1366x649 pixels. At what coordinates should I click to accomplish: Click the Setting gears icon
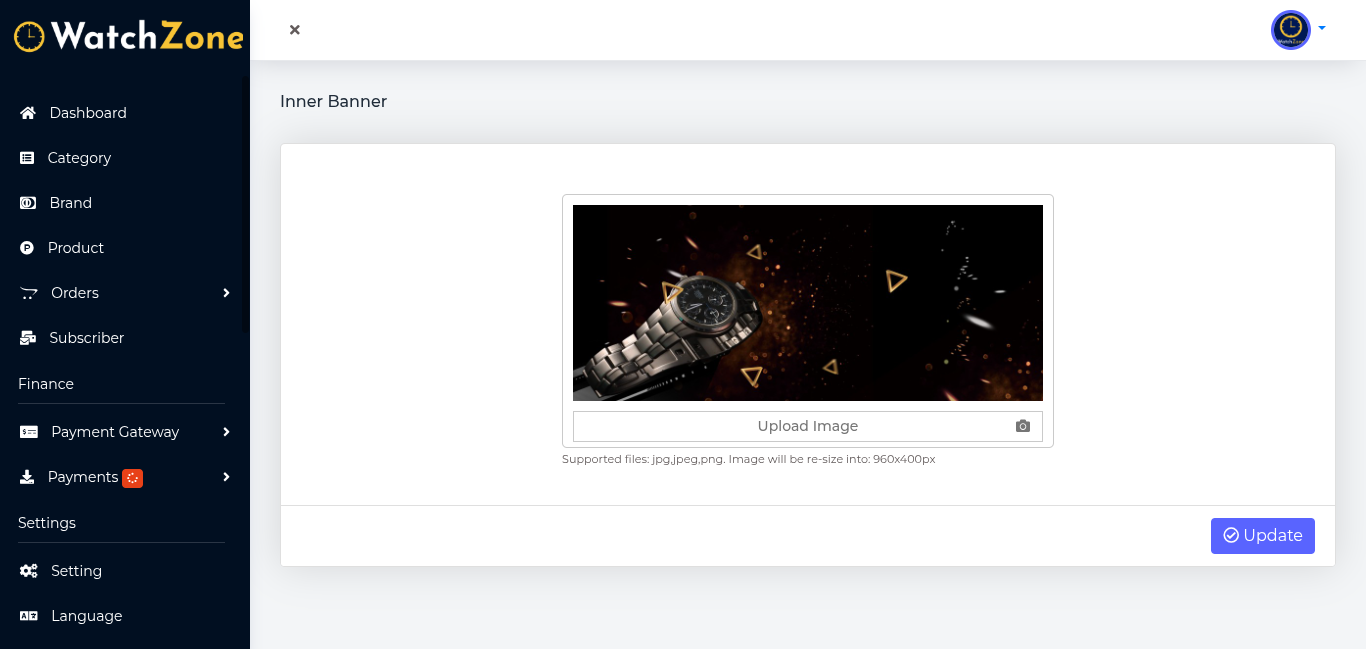click(29, 571)
